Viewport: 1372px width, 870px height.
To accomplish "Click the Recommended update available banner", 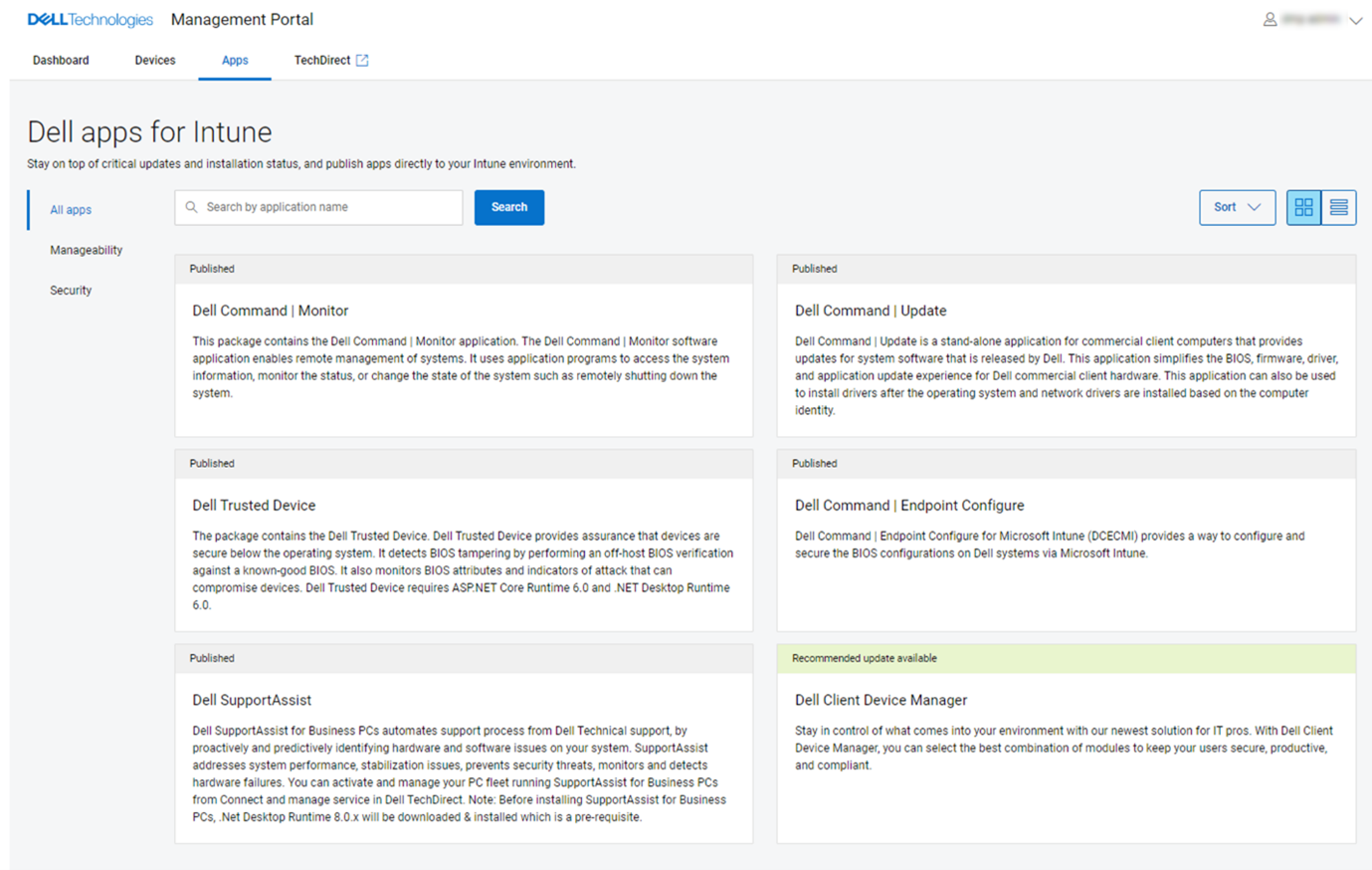I will [x=1067, y=658].
